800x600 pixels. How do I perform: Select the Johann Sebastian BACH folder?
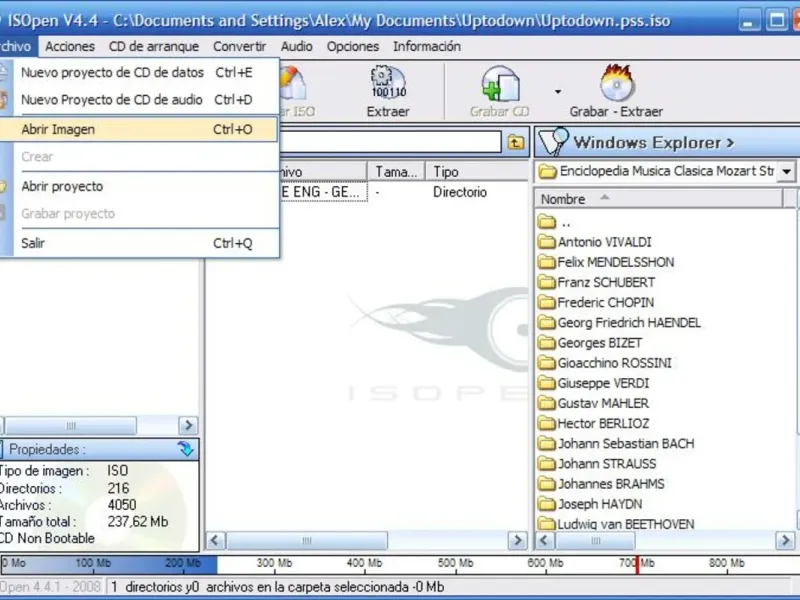pos(616,443)
